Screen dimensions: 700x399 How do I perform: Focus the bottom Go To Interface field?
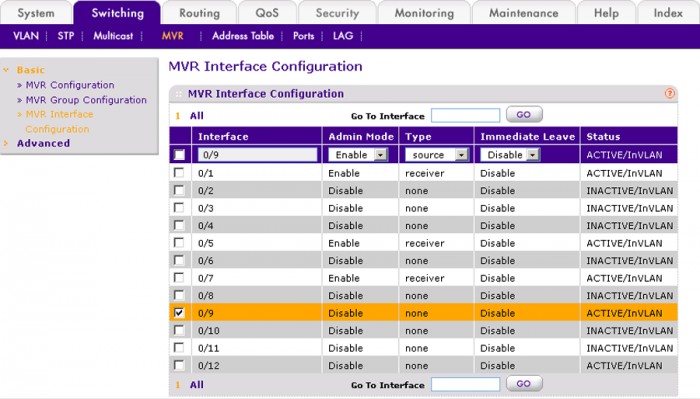[466, 384]
